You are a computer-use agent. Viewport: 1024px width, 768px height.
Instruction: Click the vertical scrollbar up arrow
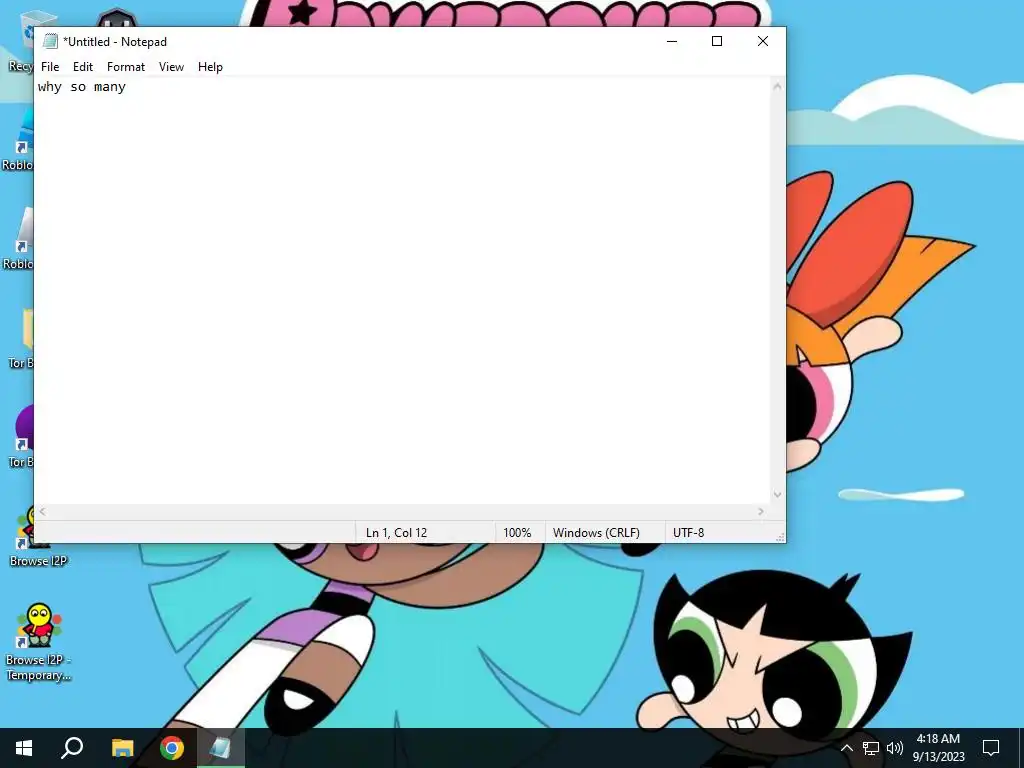pyautogui.click(x=777, y=86)
